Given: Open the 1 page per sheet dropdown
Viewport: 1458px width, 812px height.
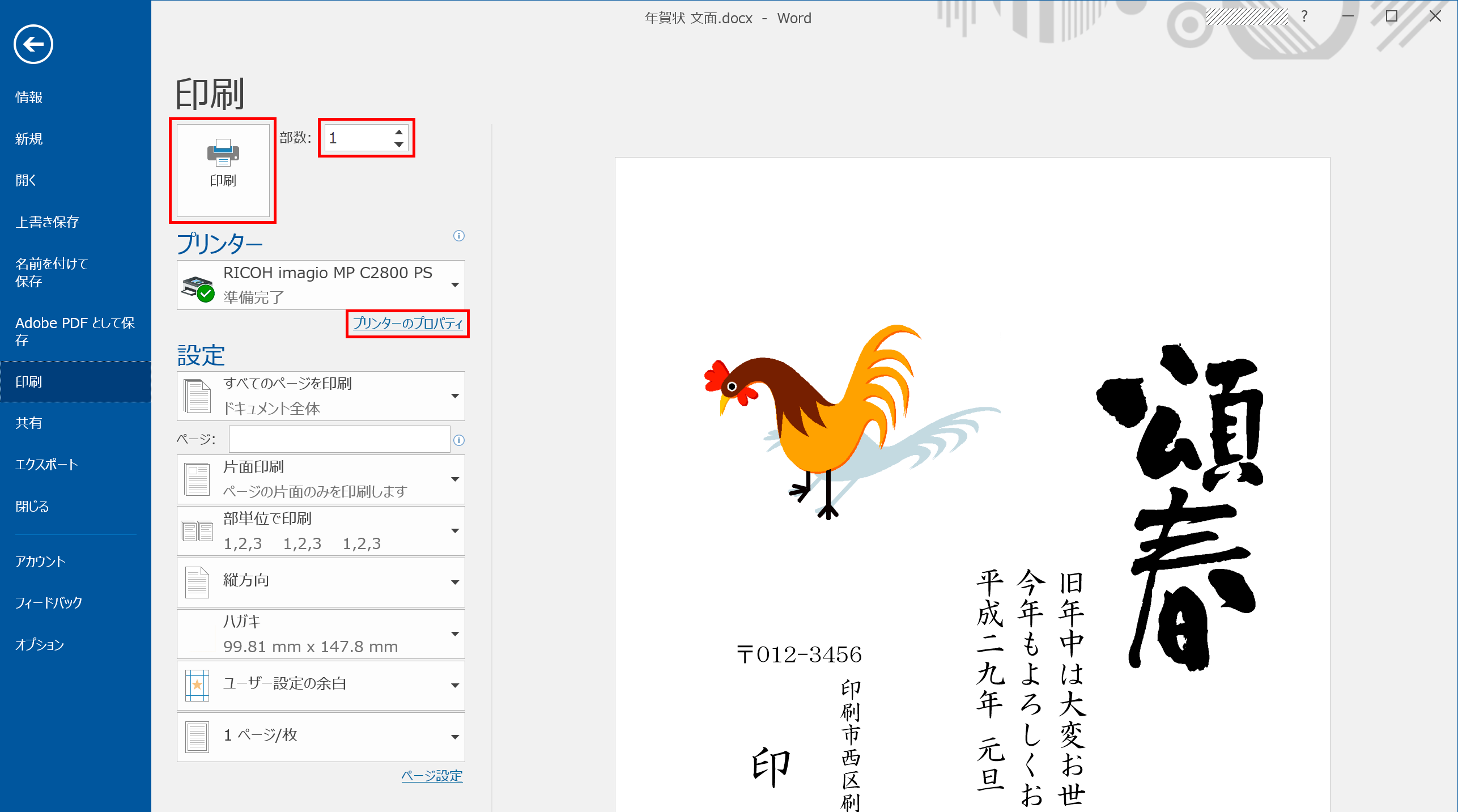Looking at the screenshot, I should [x=321, y=737].
